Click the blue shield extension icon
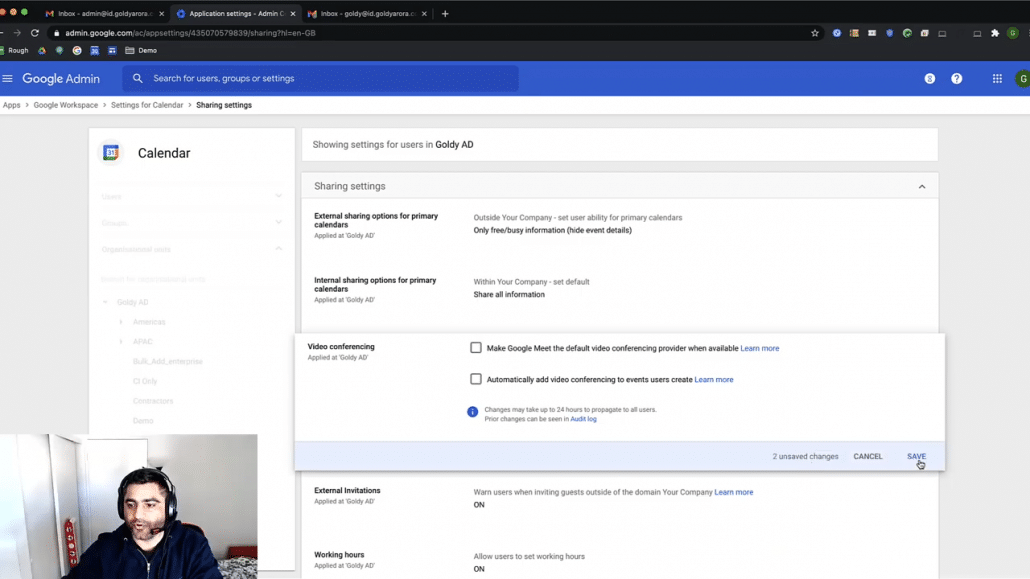Image resolution: width=1030 pixels, height=579 pixels. (x=889, y=33)
